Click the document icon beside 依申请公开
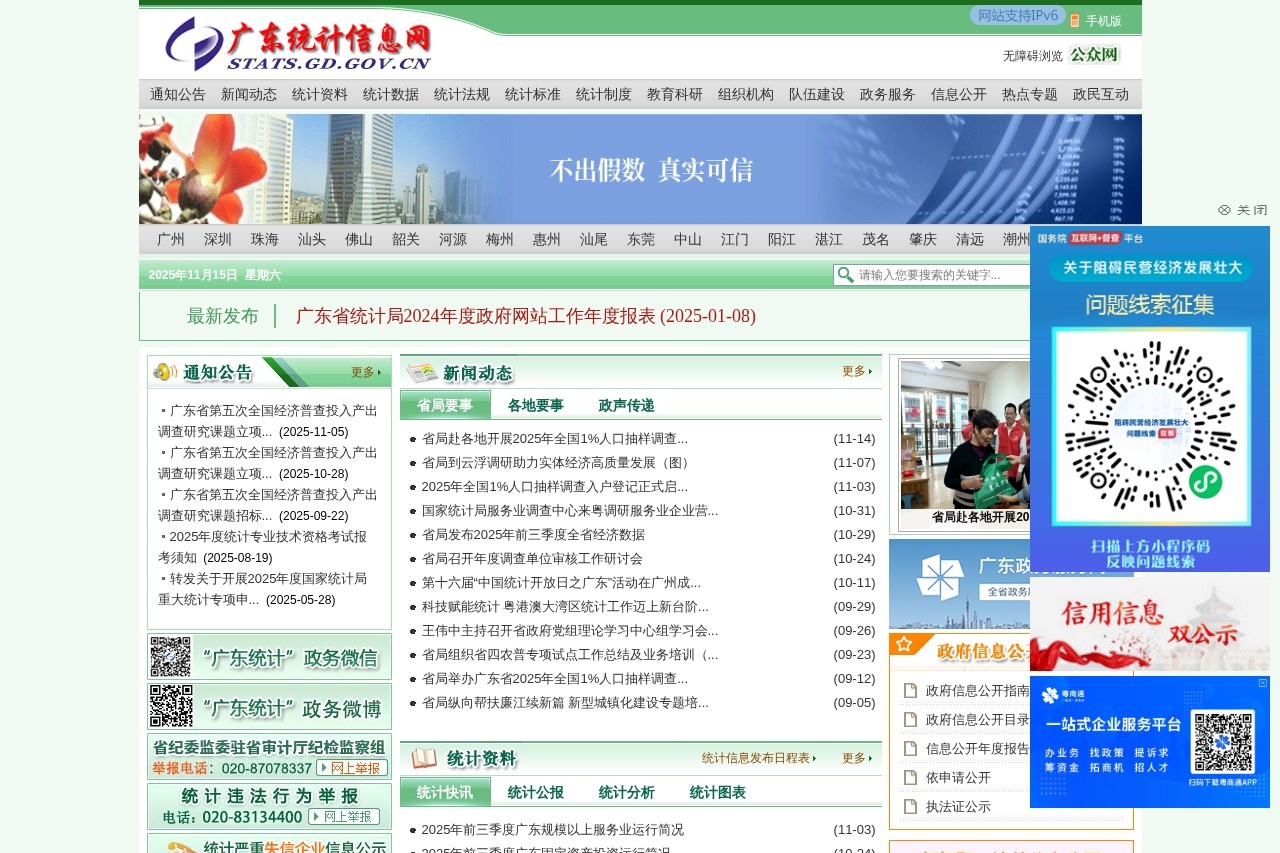This screenshot has height=853, width=1280. 910,777
